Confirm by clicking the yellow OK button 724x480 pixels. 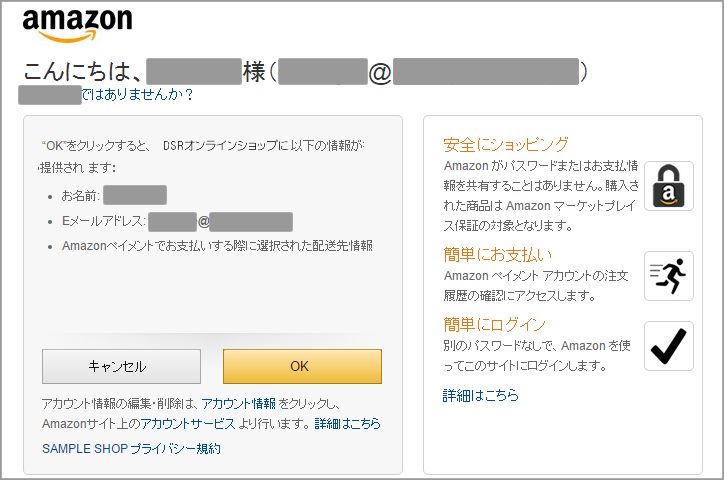point(302,366)
